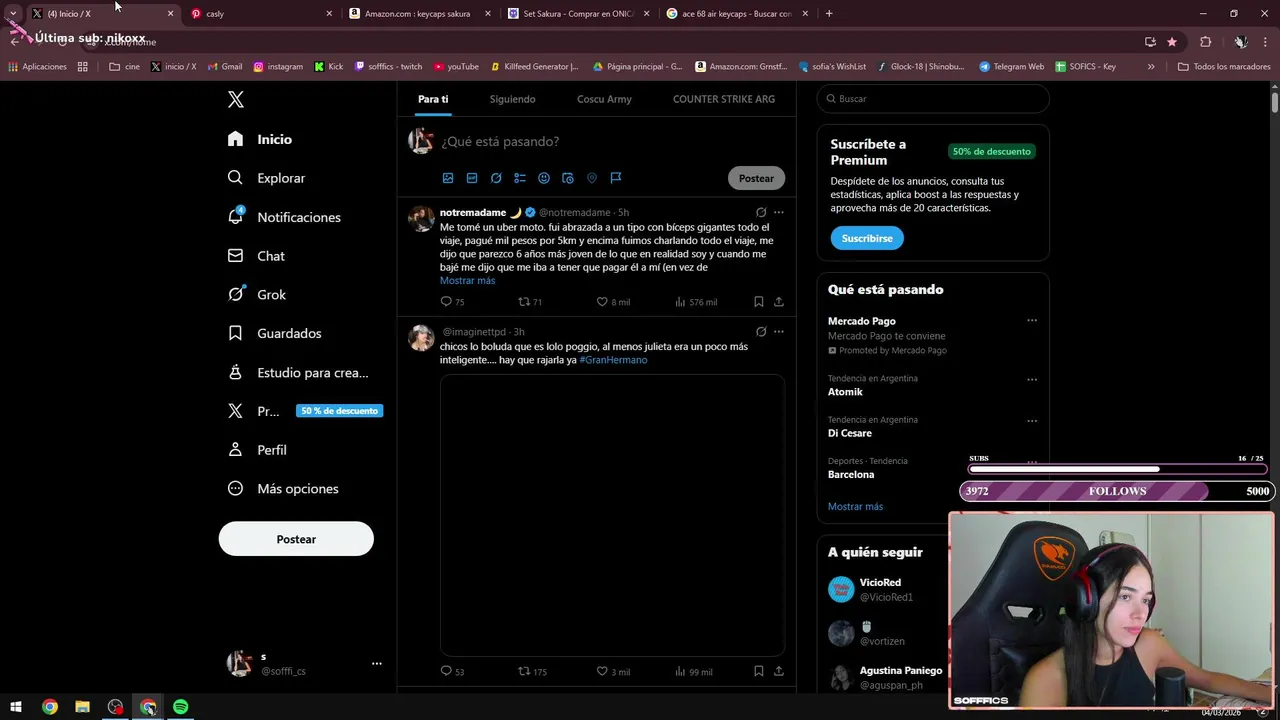Bookmark this page with the star icon
1280x720 pixels.
(x=1172, y=42)
